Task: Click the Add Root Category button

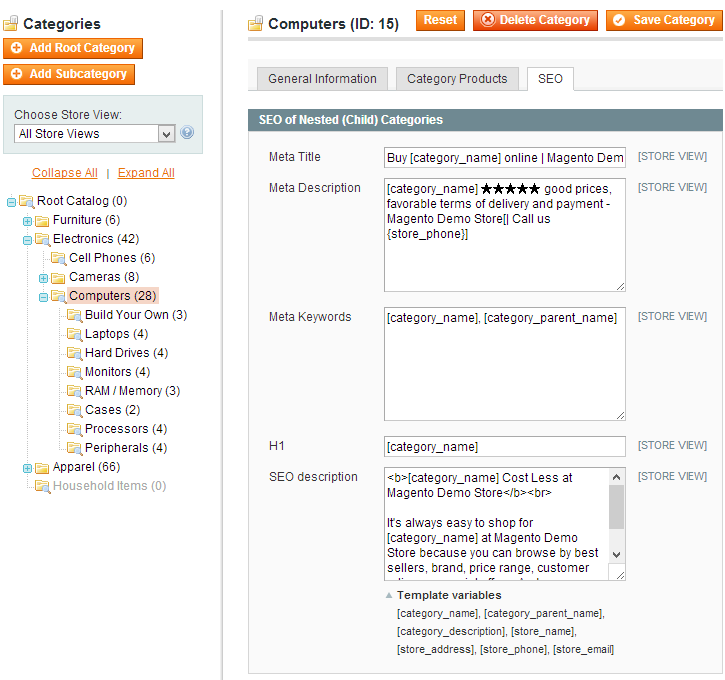Action: tap(73, 48)
